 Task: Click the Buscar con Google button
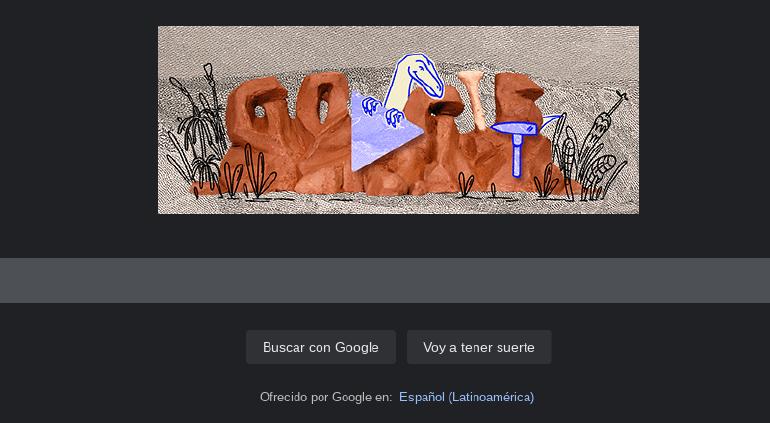click(x=321, y=347)
